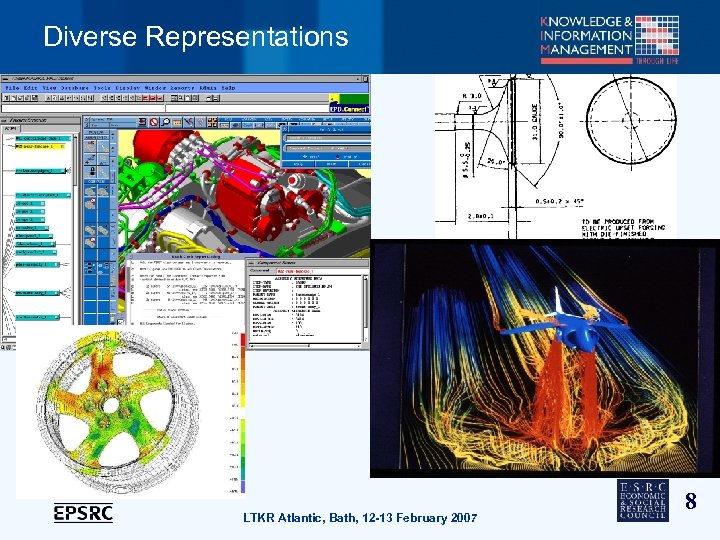
Task: Open the Edit menu
Action: point(31,87)
